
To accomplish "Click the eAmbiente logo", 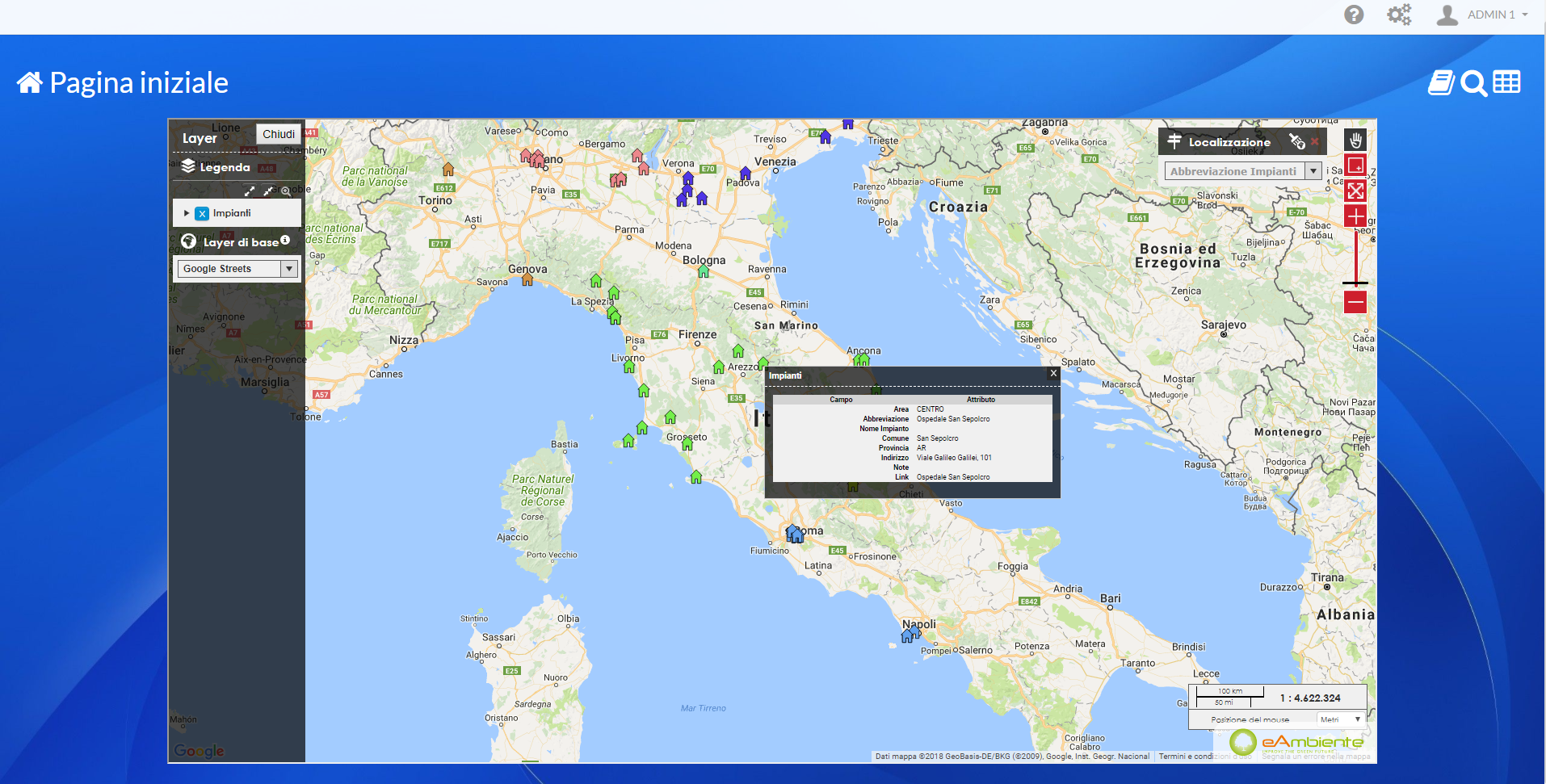I will [1296, 742].
